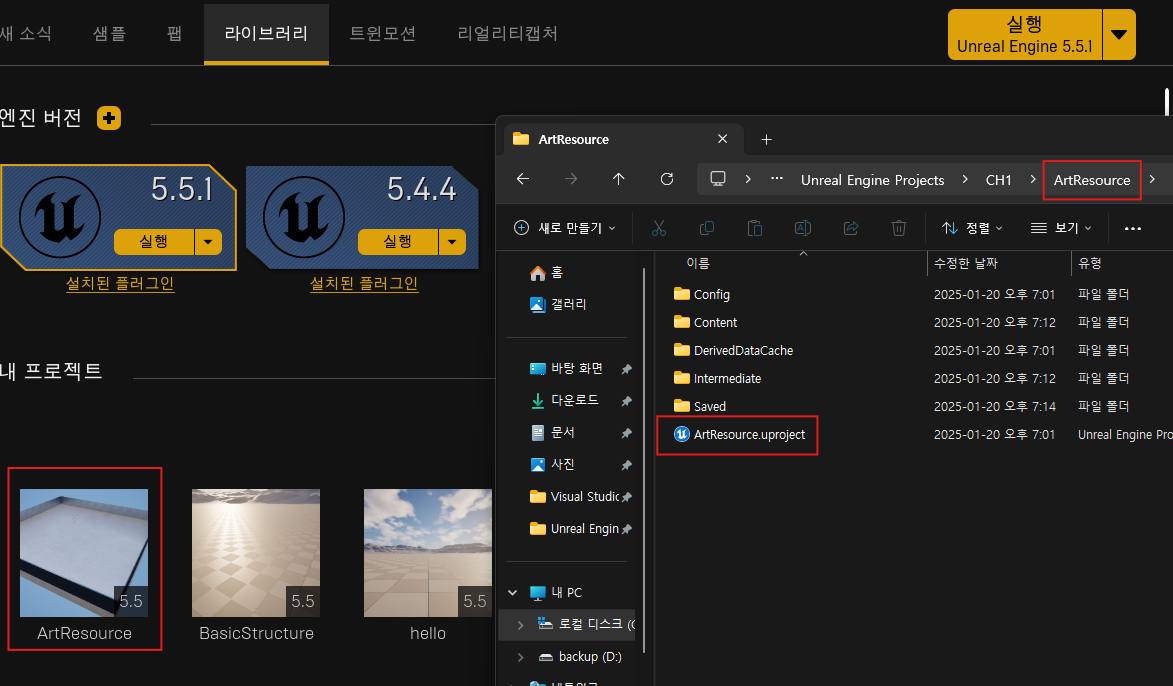Click the Copy icon in Explorer toolbar
Viewport: 1173px width, 686px height.
tap(706, 228)
